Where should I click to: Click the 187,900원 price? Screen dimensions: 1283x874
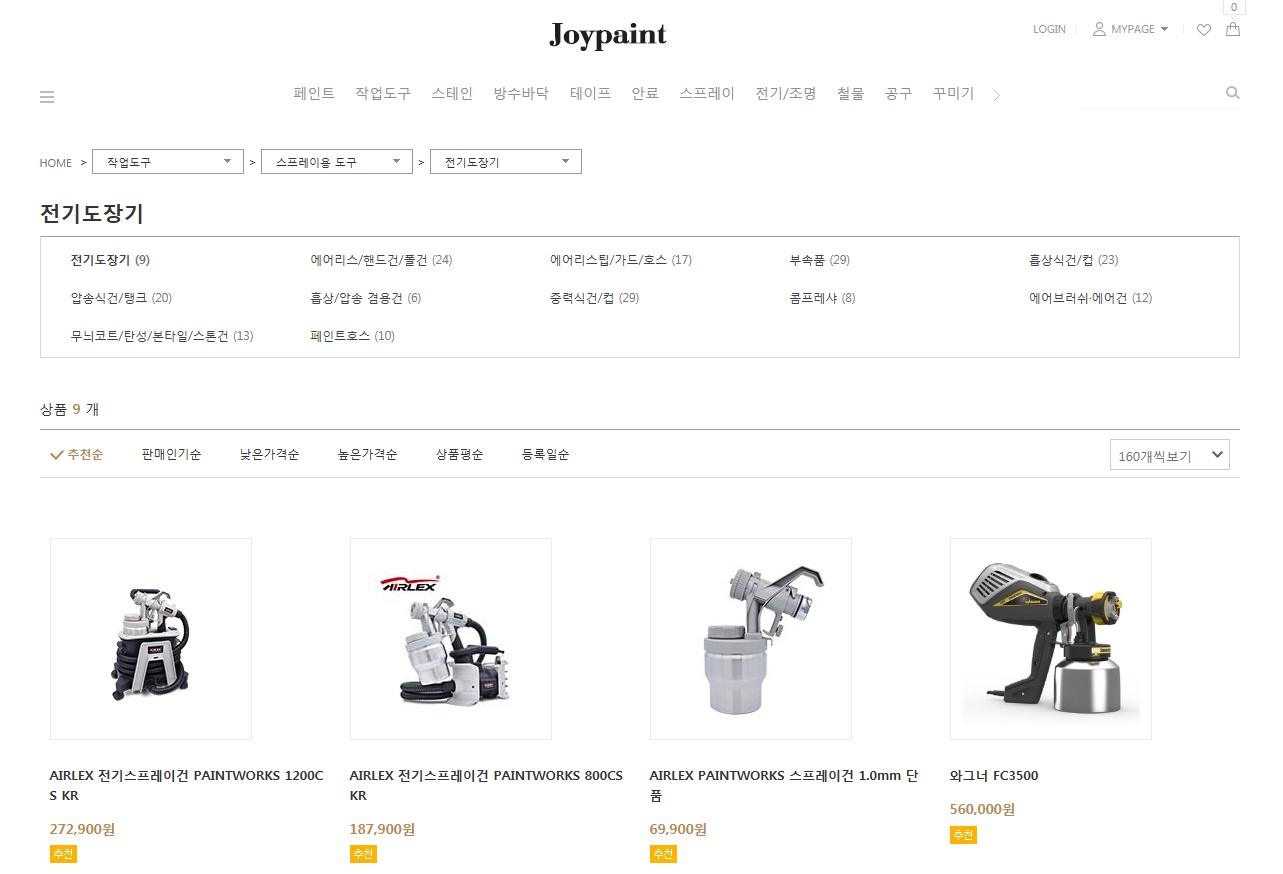(382, 829)
